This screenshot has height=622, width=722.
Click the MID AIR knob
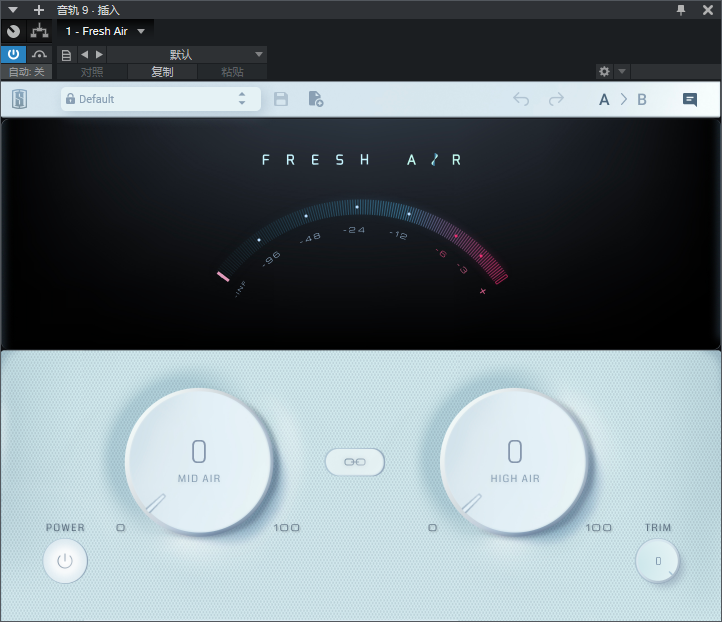[x=199, y=461]
